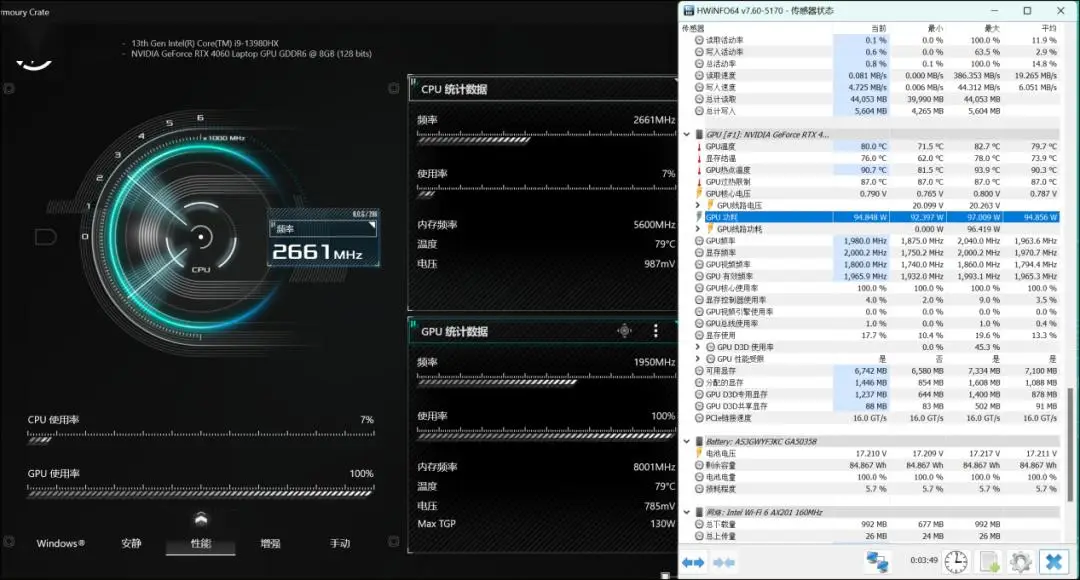
Task: Click the blue X close-sensors icon in HWiNFO toolbar
Action: [1053, 561]
